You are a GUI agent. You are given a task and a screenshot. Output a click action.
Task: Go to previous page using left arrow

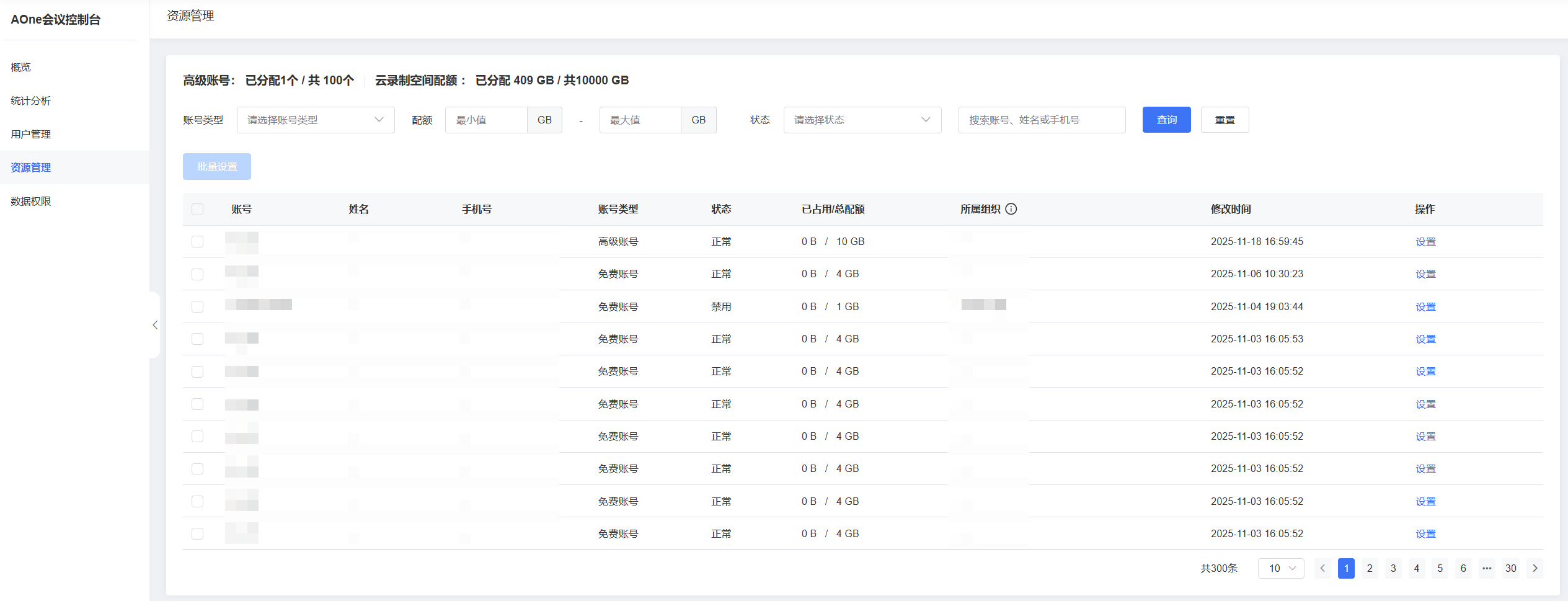pyautogui.click(x=1322, y=568)
